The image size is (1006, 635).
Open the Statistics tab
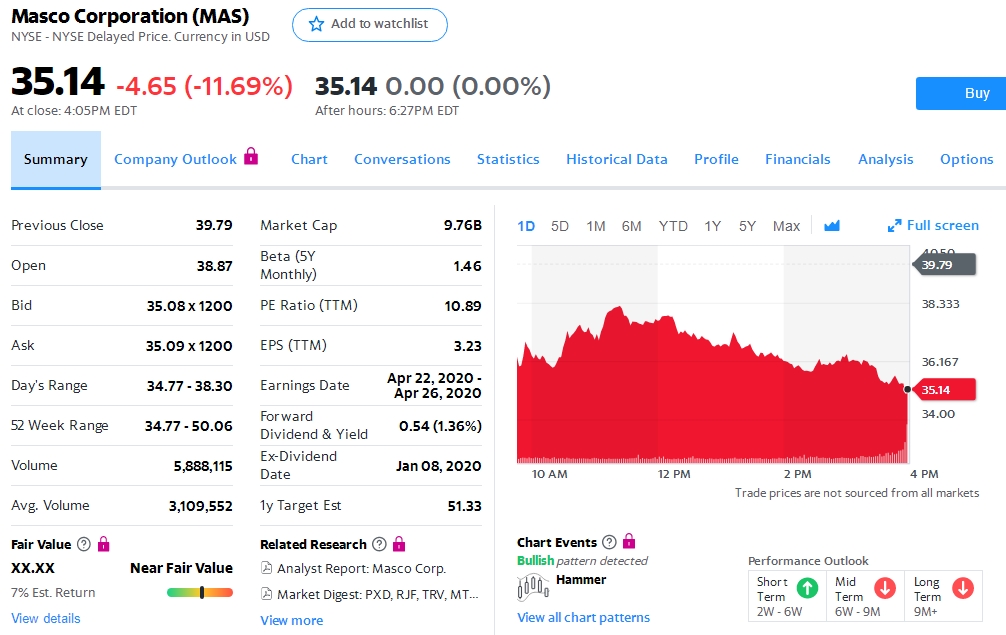(x=508, y=159)
